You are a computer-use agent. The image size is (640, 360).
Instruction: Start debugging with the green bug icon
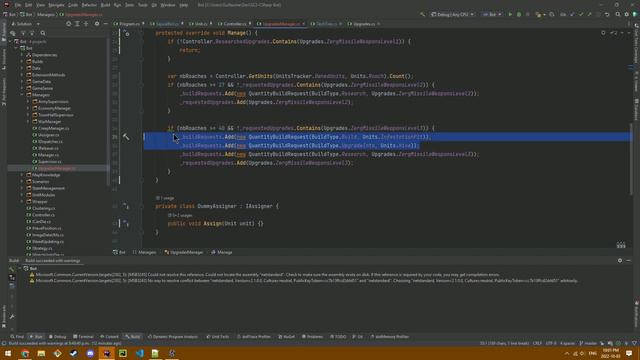click(519, 14)
